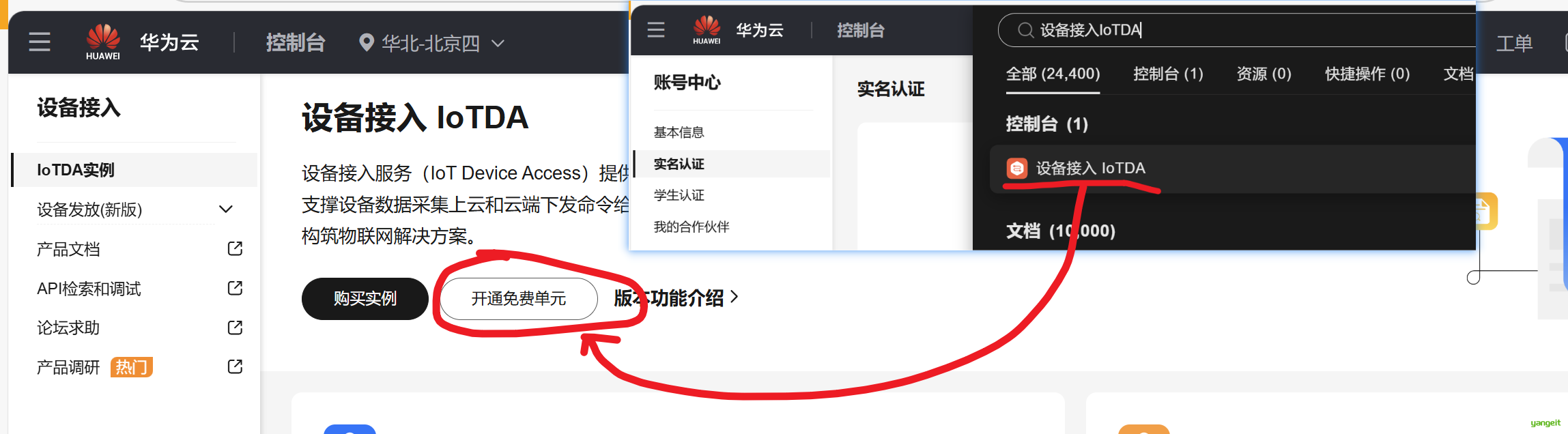Select IoTDA实例 in the sidebar
The image size is (1568, 434).
134,170
